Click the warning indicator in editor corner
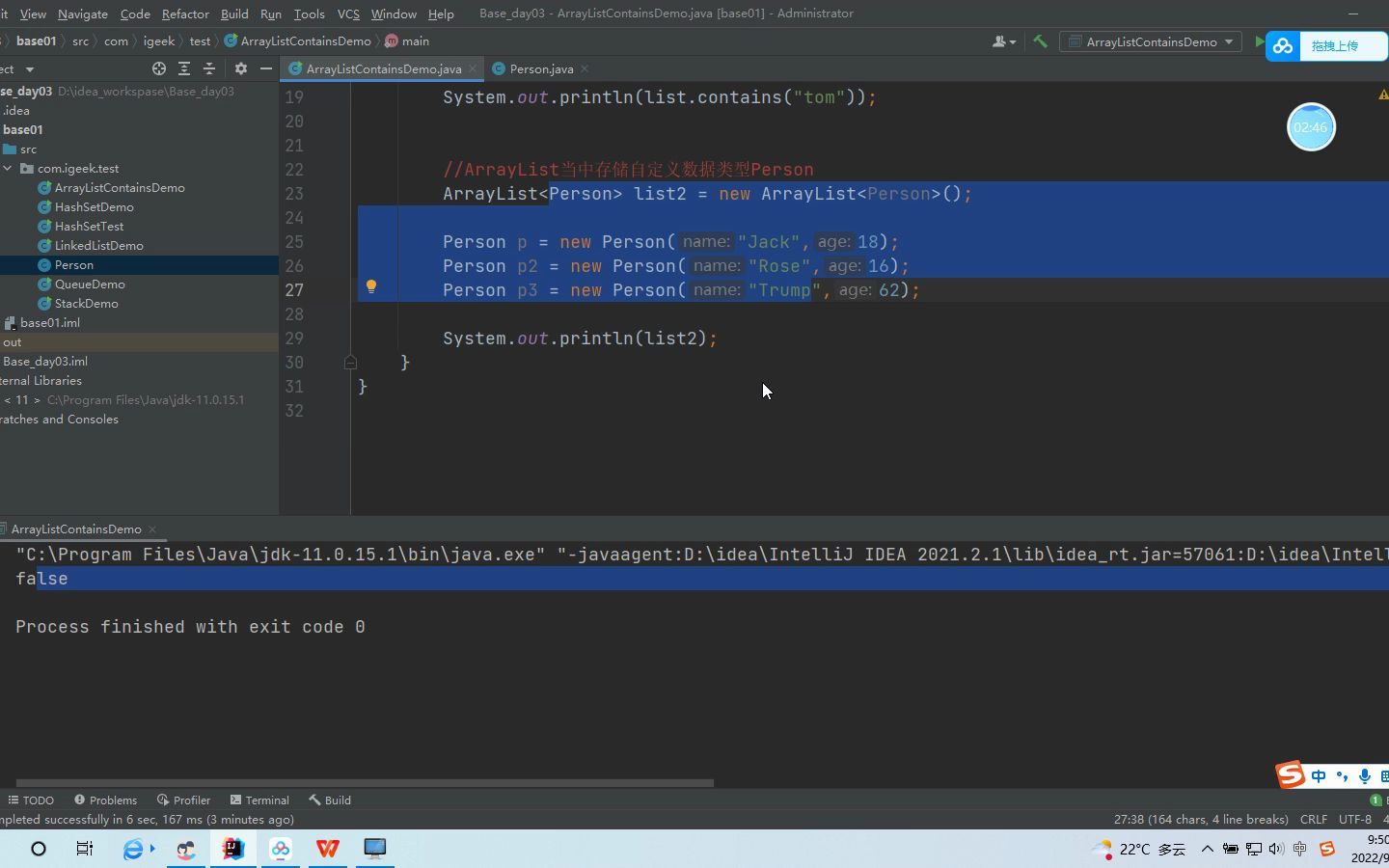The width and height of the screenshot is (1389, 868). pos(1383,95)
